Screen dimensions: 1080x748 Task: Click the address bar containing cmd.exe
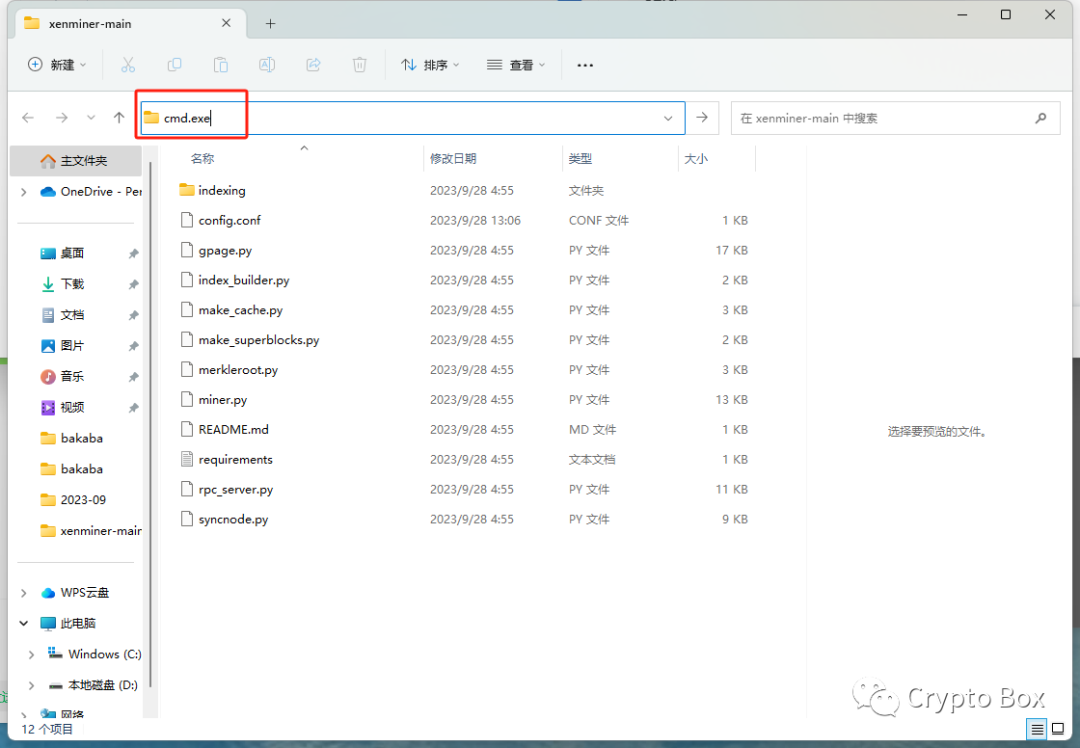(413, 118)
